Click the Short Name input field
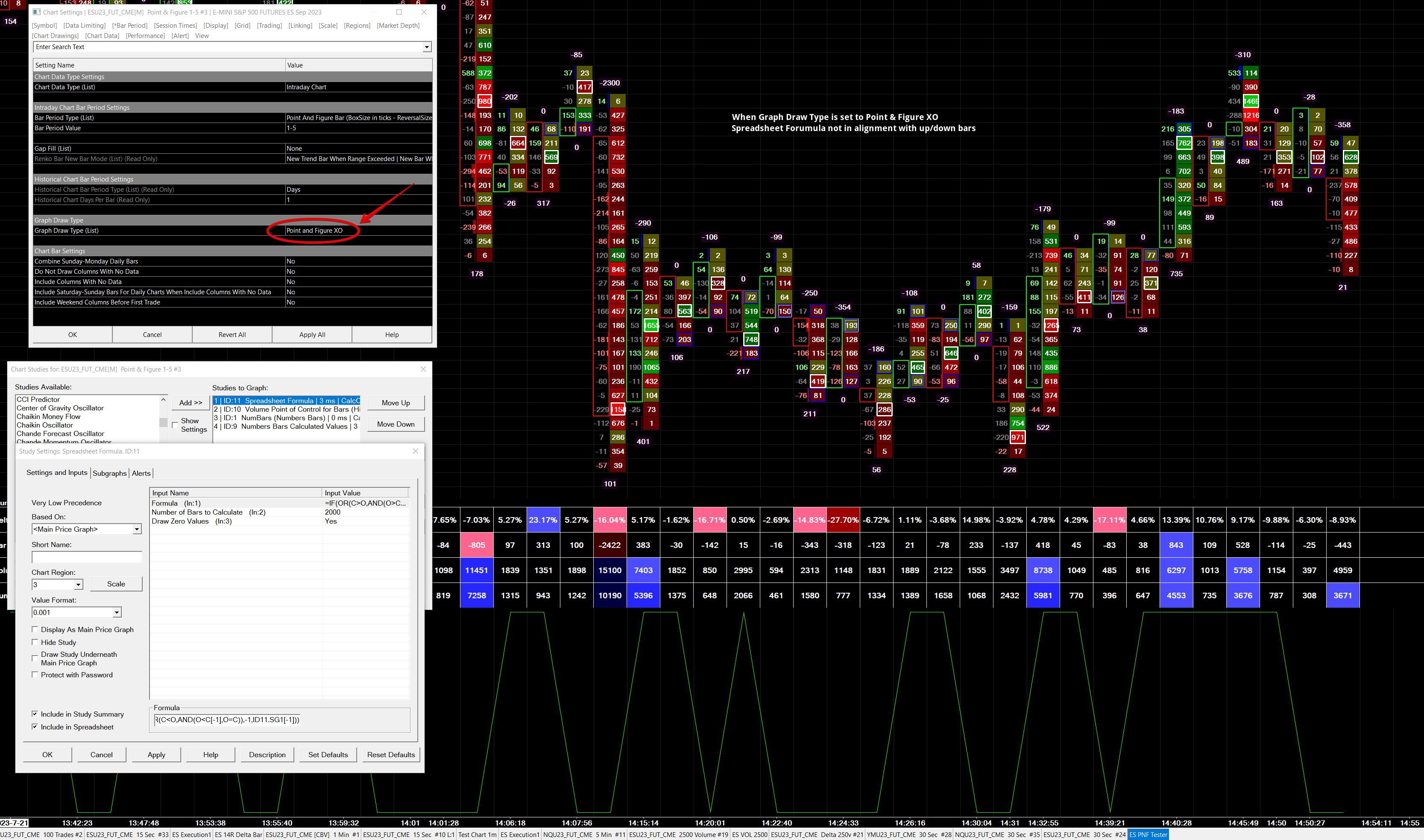Viewport: 1424px width, 840px height. (87, 557)
